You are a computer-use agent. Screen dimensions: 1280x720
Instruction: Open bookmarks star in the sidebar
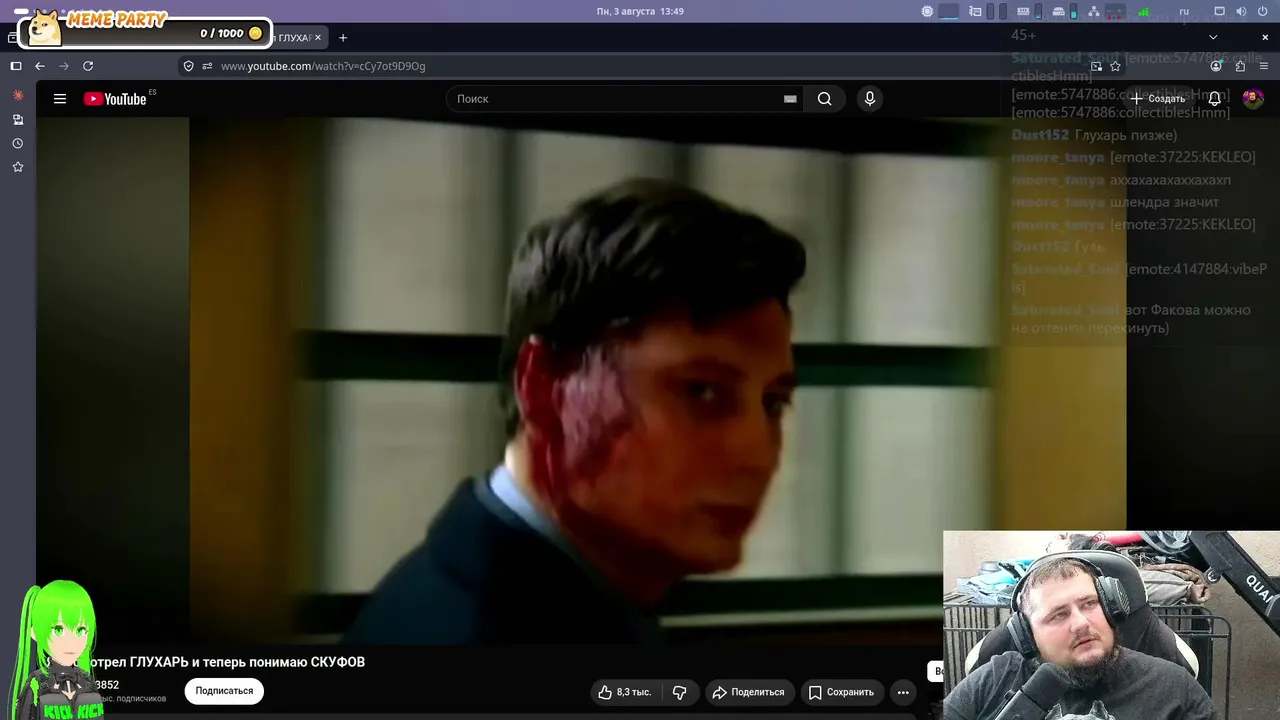click(x=17, y=167)
